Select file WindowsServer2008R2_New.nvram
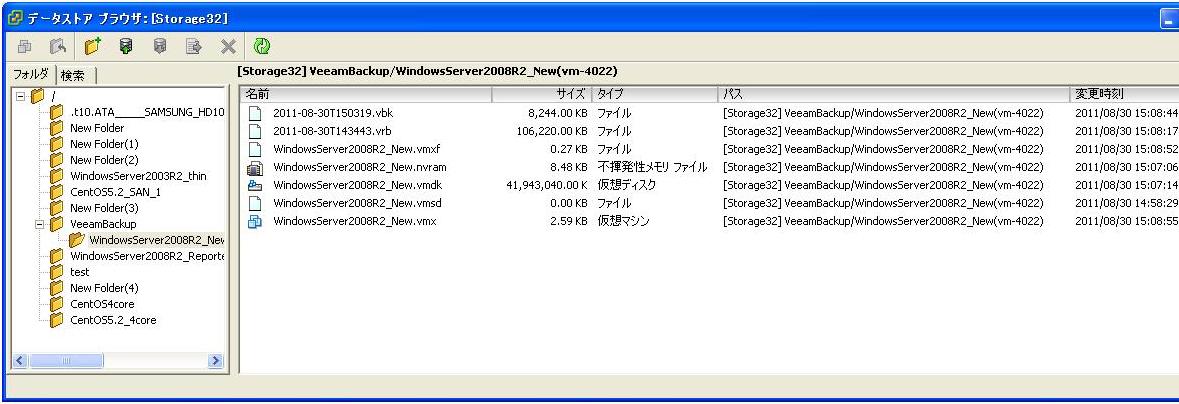 [x=359, y=167]
